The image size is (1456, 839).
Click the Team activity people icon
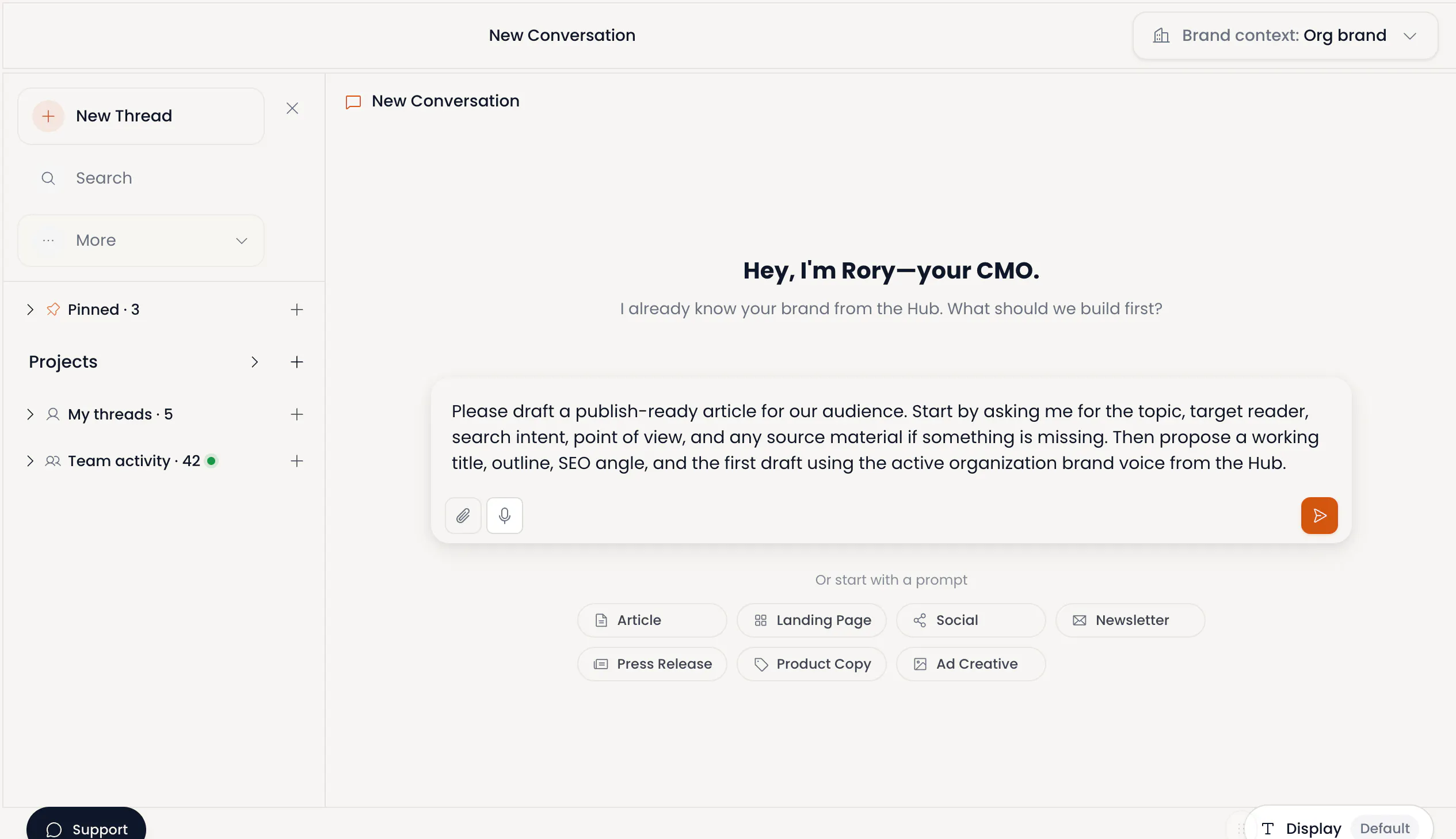coord(53,461)
